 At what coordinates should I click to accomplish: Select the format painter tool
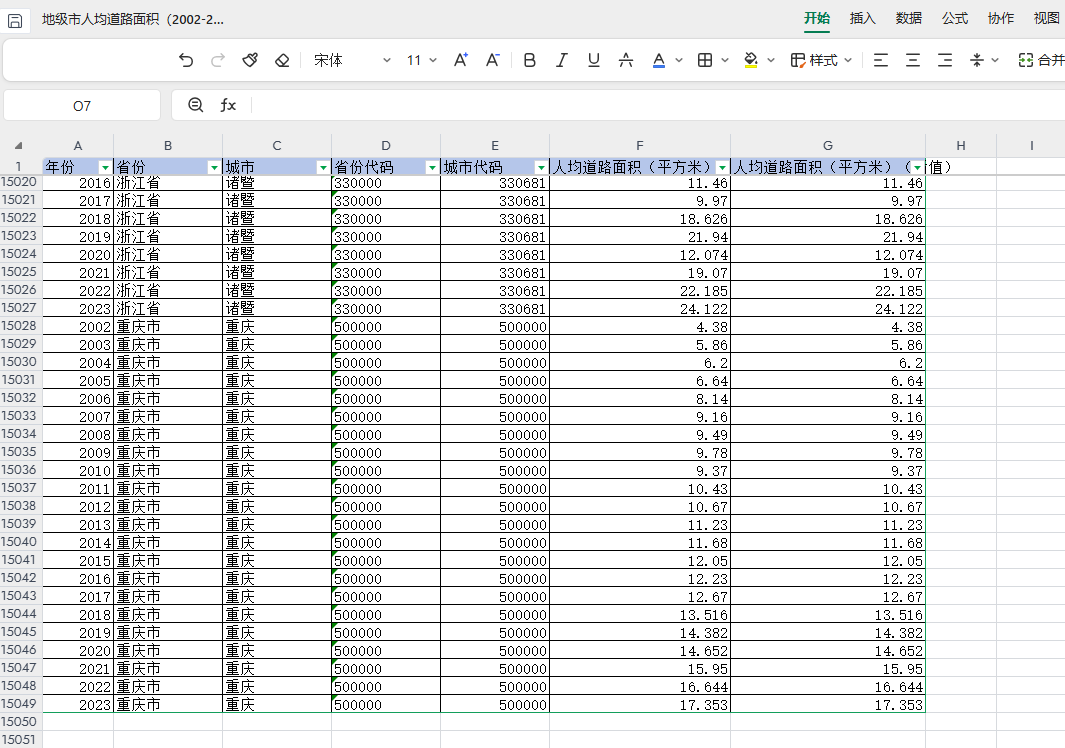(250, 60)
